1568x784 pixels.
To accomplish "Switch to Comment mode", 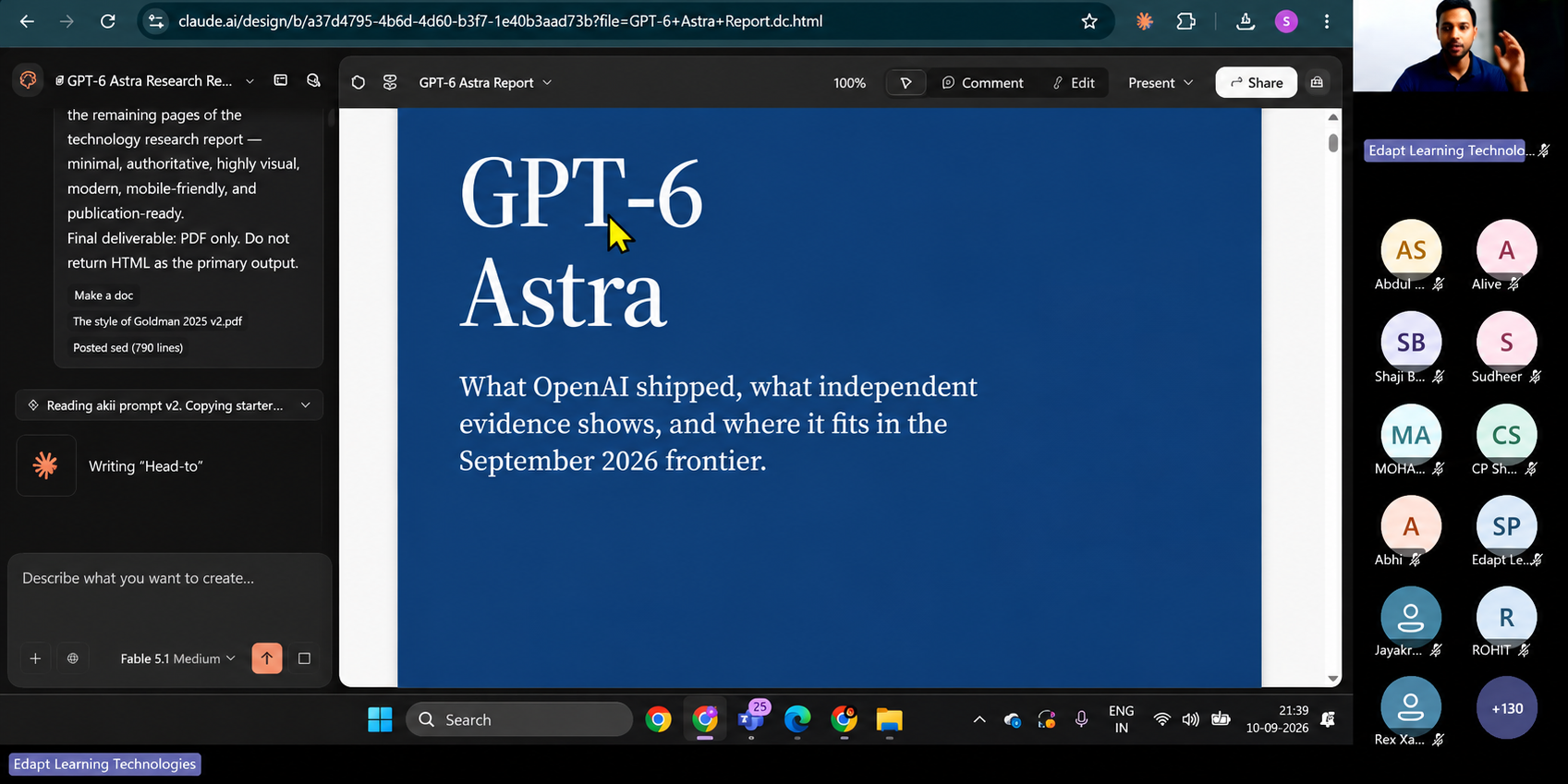I will coord(982,83).
